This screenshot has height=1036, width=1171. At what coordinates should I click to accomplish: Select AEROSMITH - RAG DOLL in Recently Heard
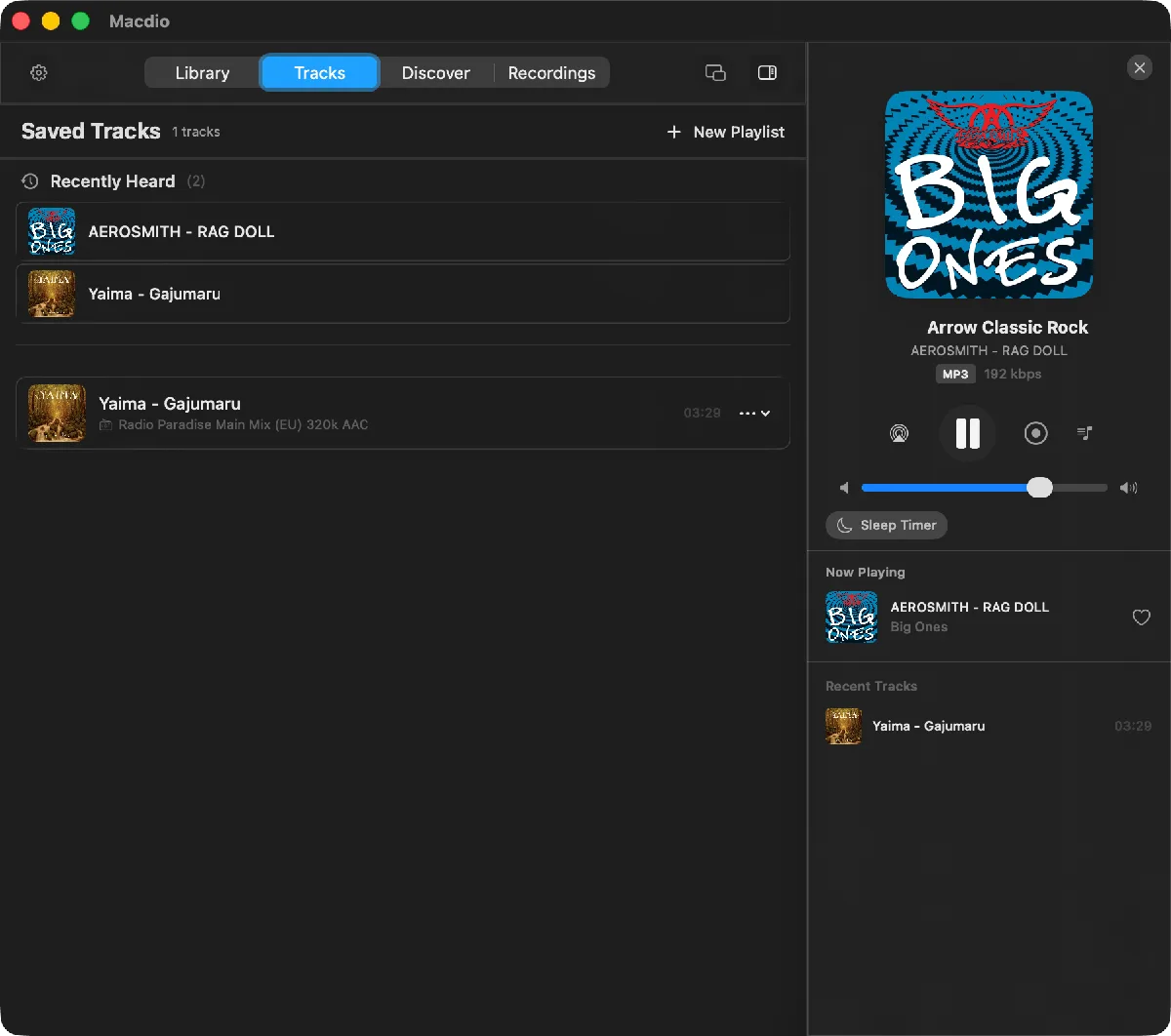403,232
